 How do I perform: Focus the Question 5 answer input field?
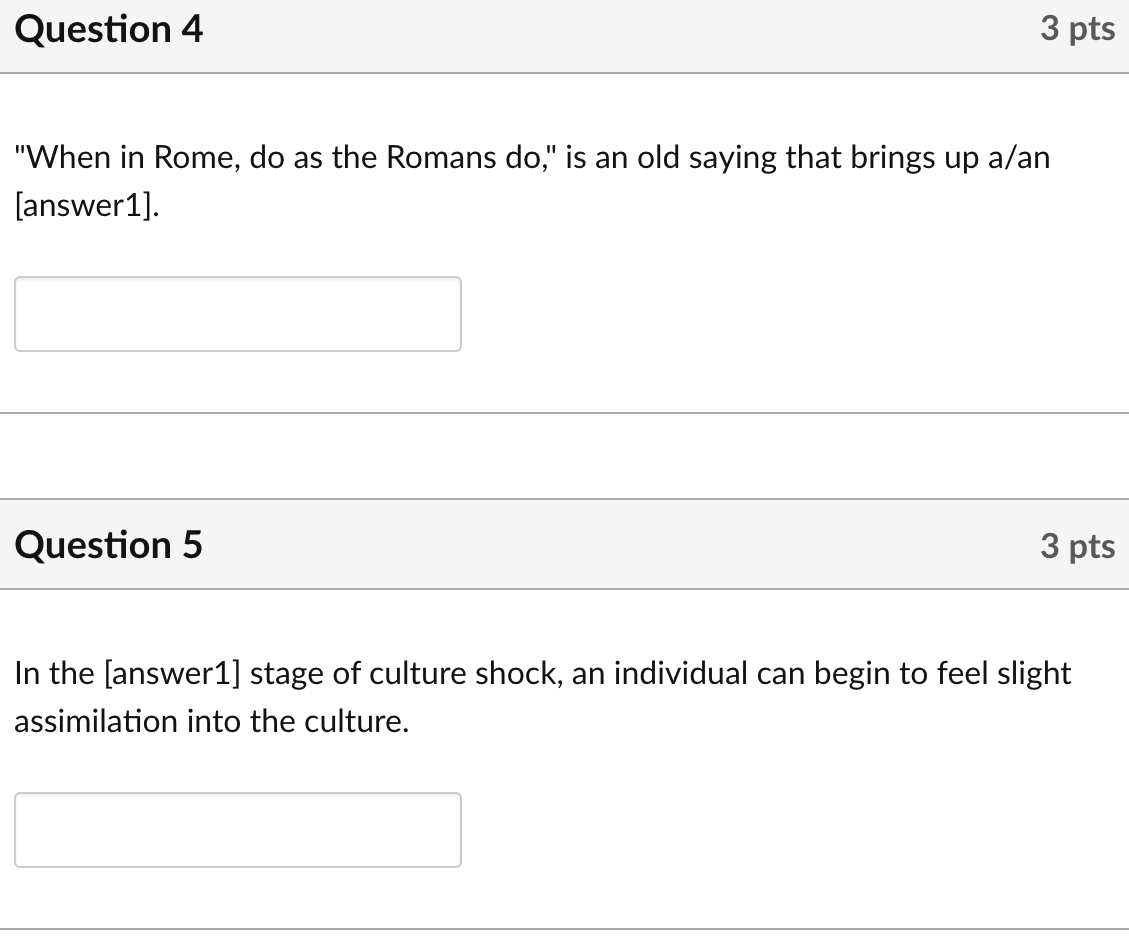238,830
